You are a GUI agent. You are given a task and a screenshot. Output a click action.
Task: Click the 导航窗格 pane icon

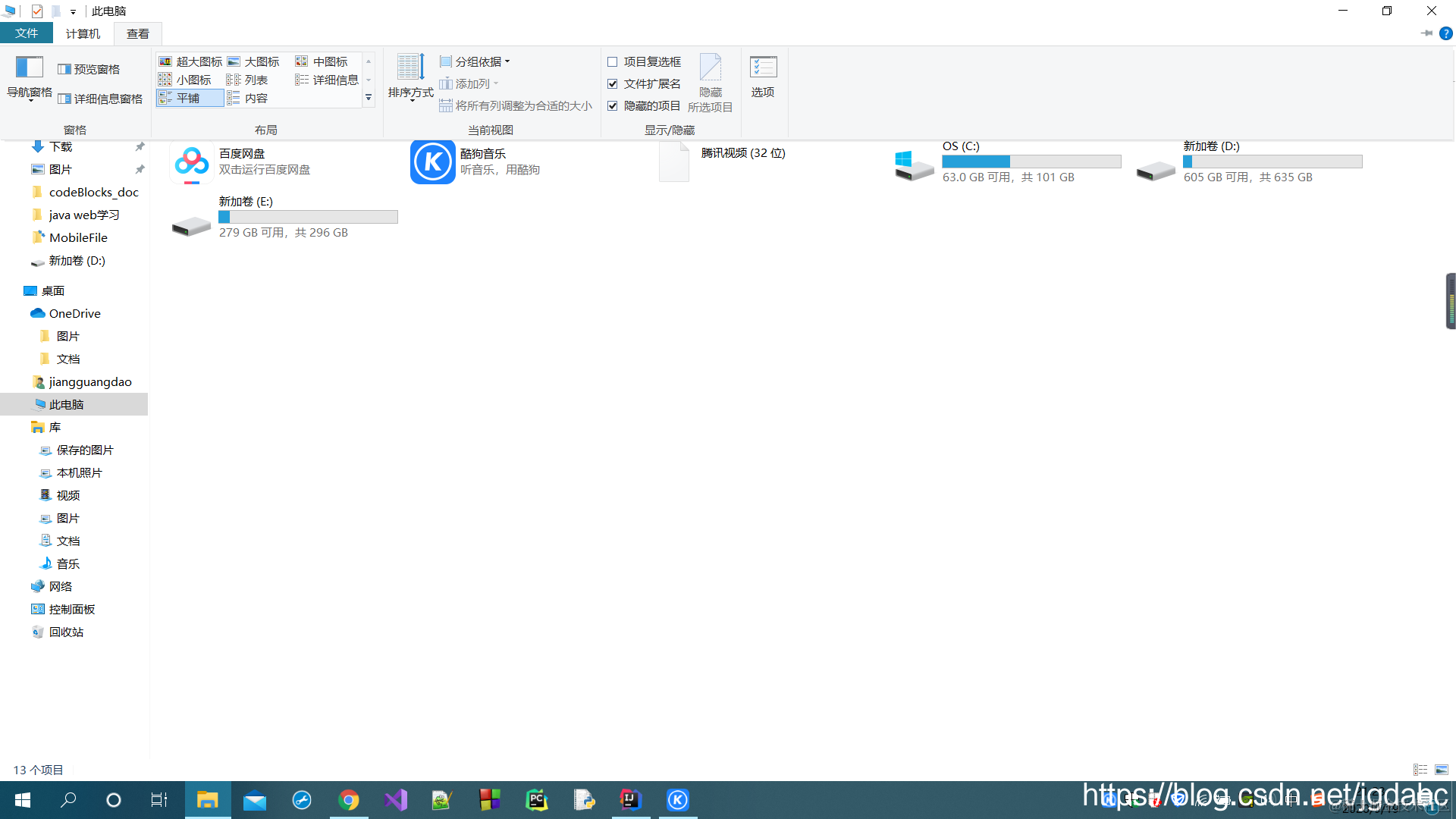pyautogui.click(x=30, y=67)
